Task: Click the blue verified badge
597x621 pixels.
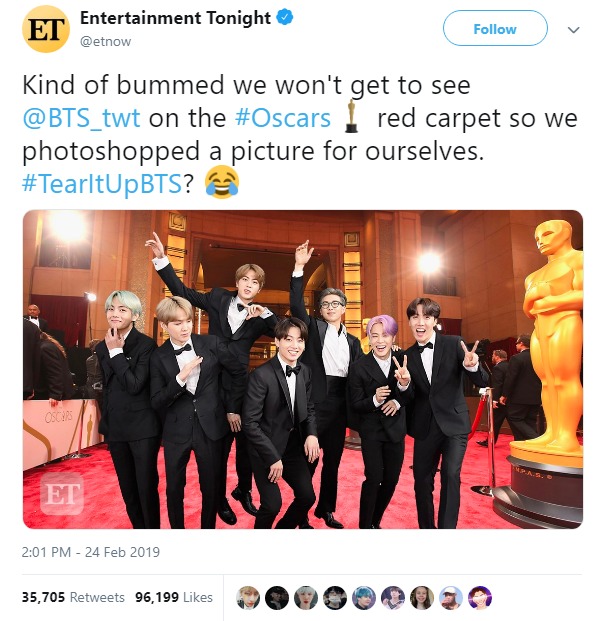Action: 284,17
